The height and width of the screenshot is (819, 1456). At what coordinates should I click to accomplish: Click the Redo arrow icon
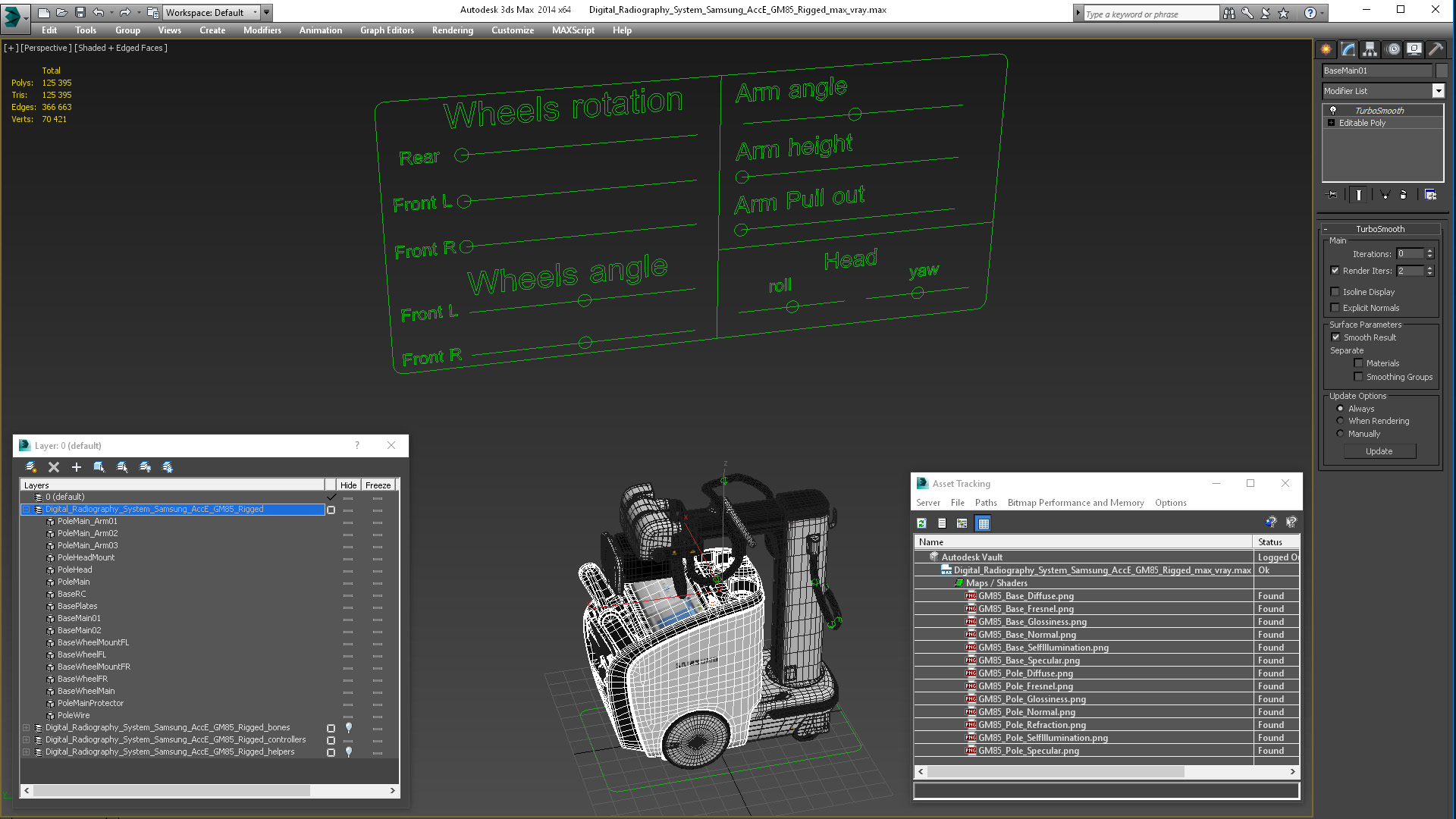125,13
